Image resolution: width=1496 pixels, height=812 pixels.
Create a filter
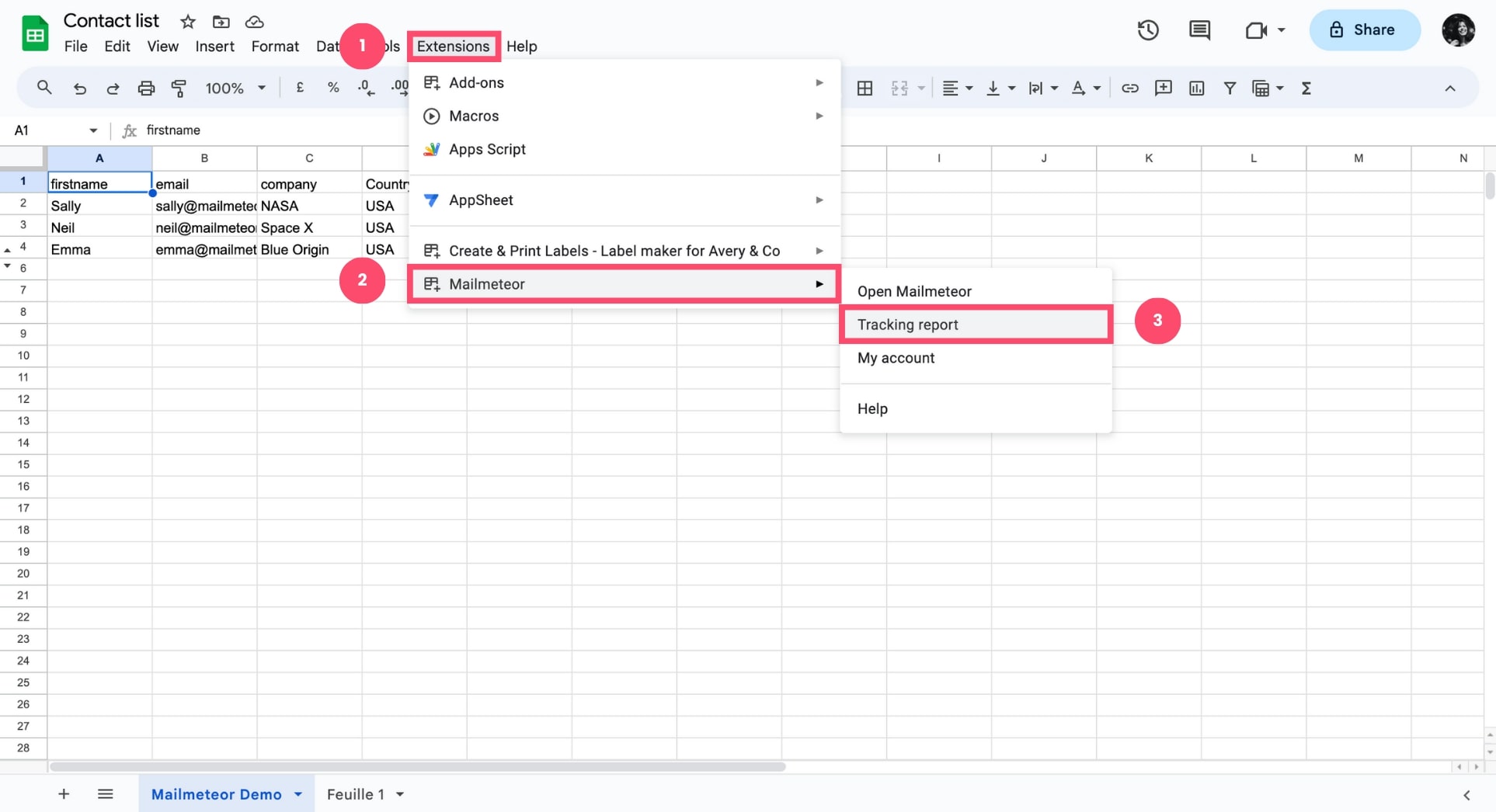coord(1230,88)
